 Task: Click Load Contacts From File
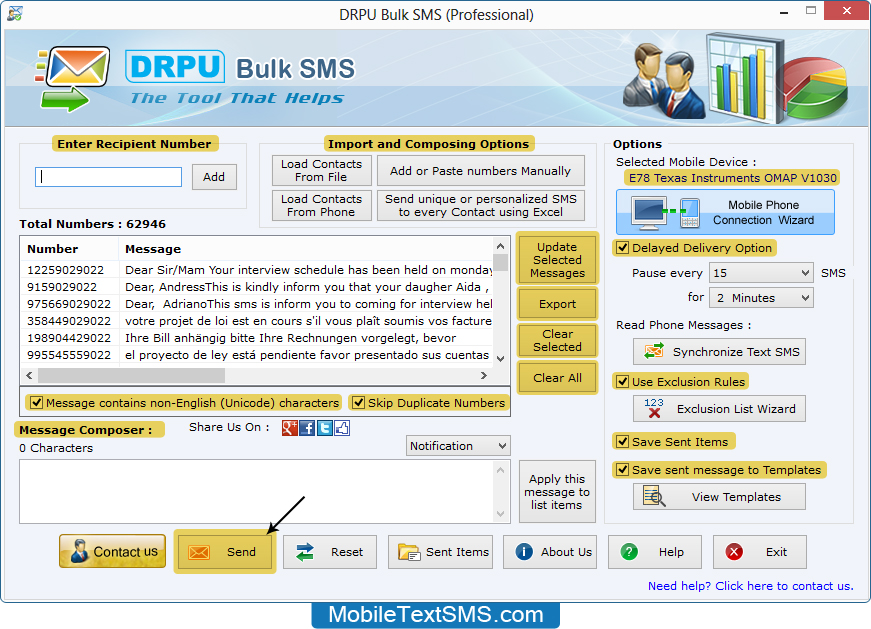click(322, 171)
